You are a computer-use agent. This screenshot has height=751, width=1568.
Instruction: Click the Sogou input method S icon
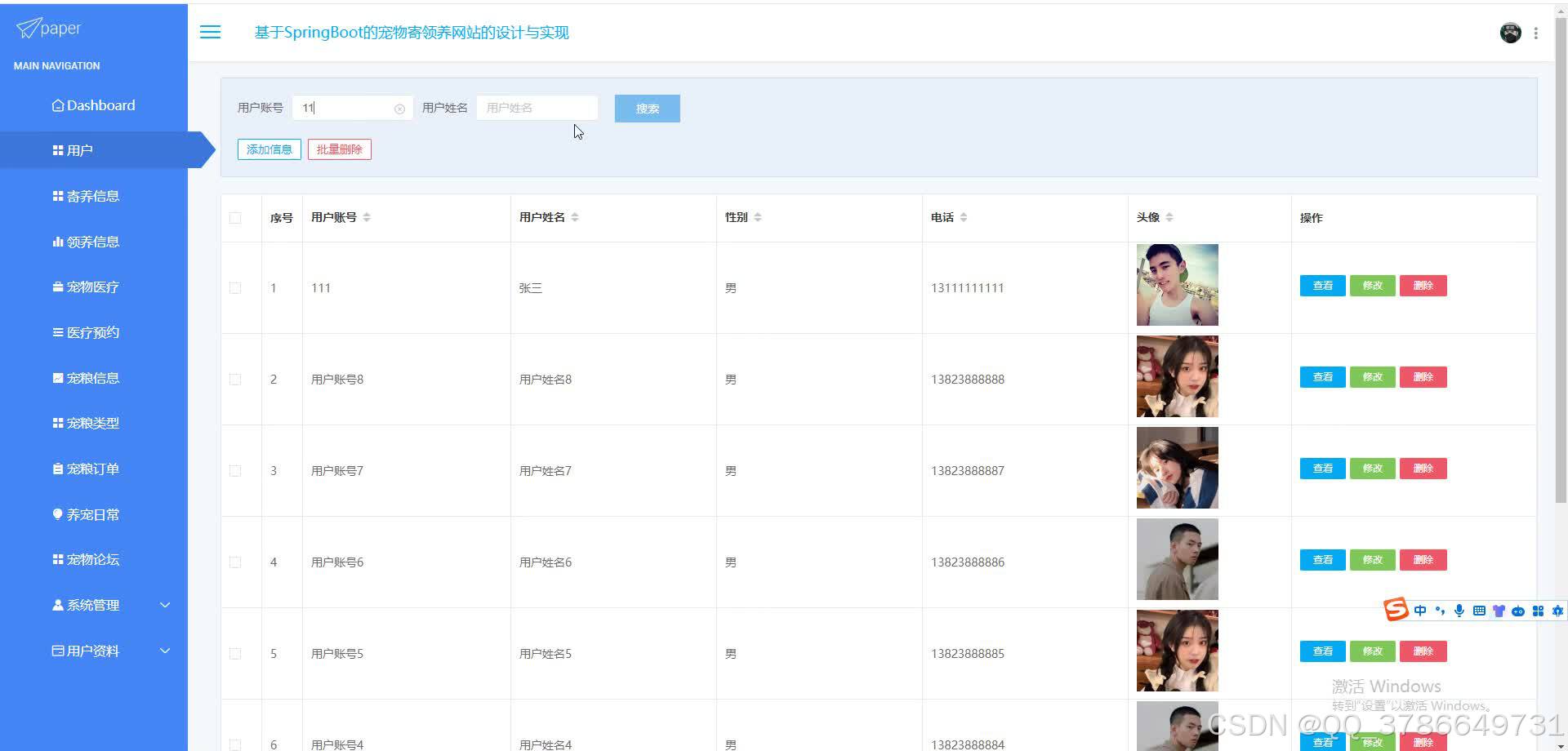coord(1396,609)
